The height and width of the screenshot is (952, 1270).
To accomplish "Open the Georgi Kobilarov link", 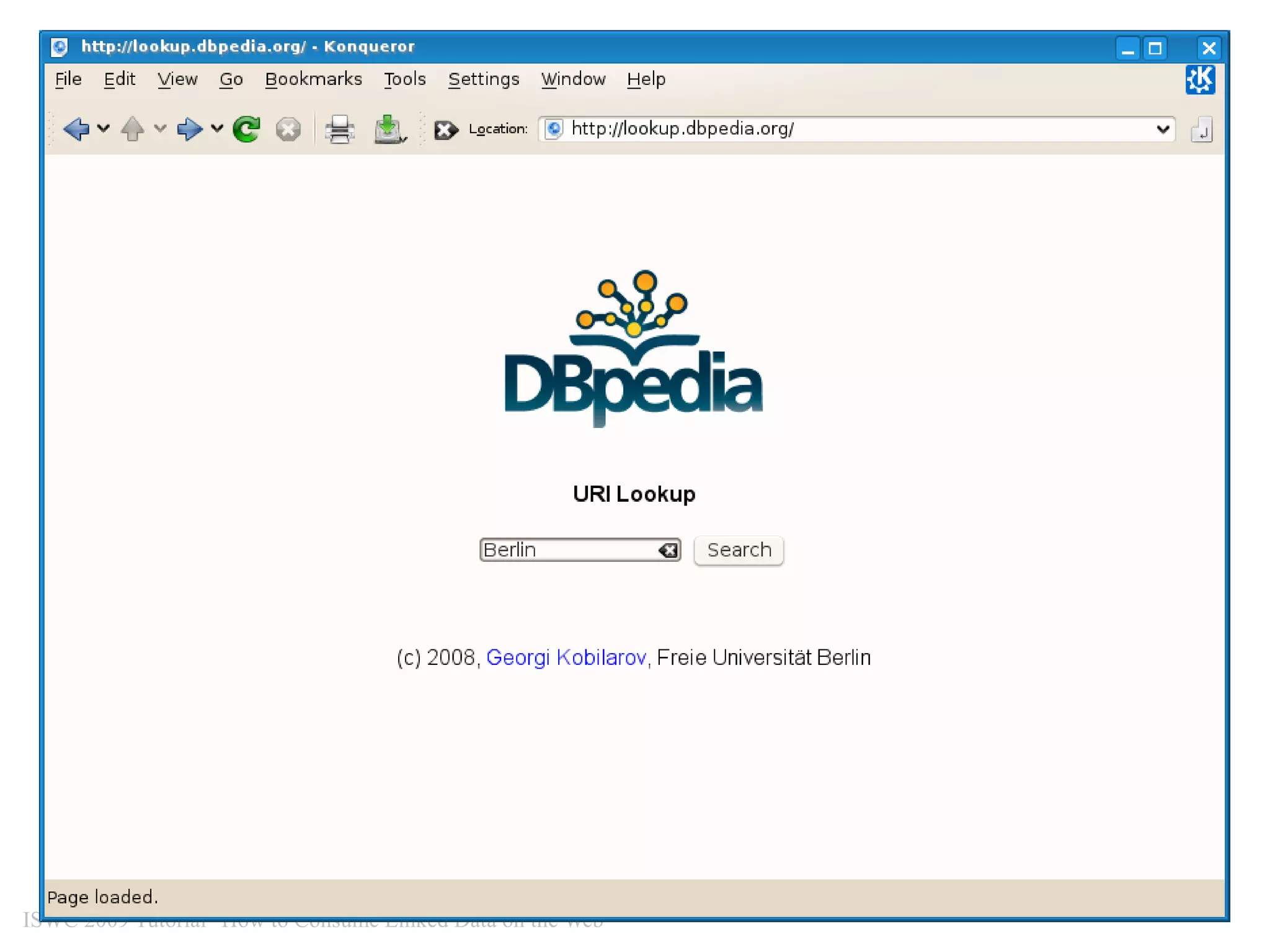I will point(566,657).
